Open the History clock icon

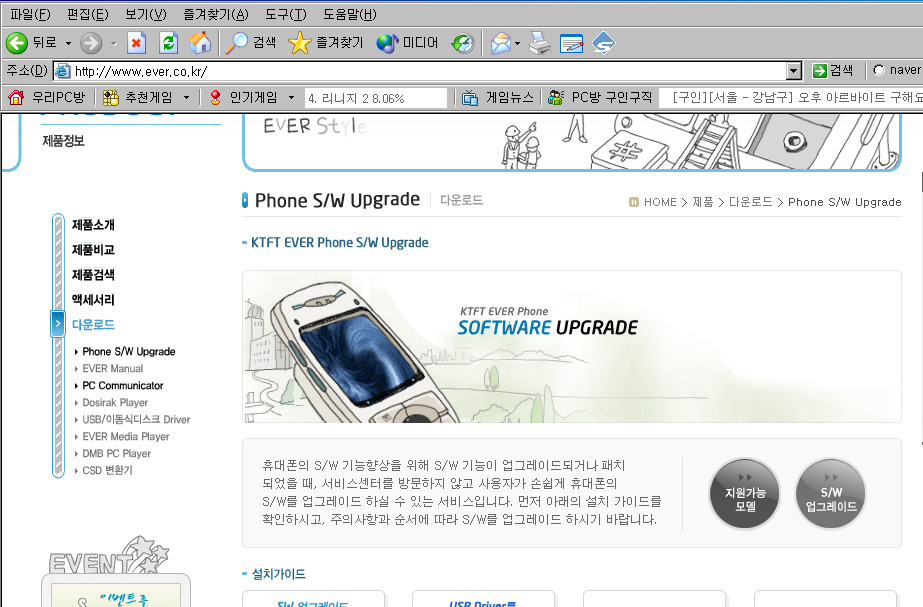[x=463, y=43]
